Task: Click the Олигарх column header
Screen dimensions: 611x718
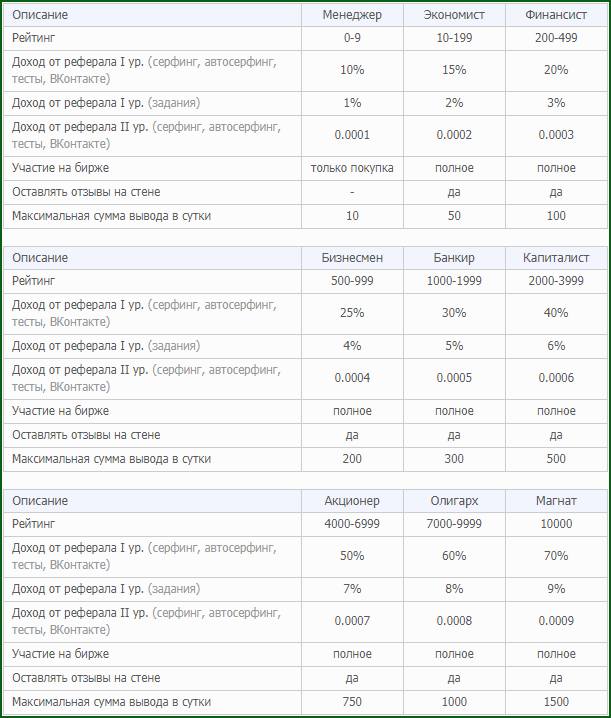Action: [x=454, y=500]
